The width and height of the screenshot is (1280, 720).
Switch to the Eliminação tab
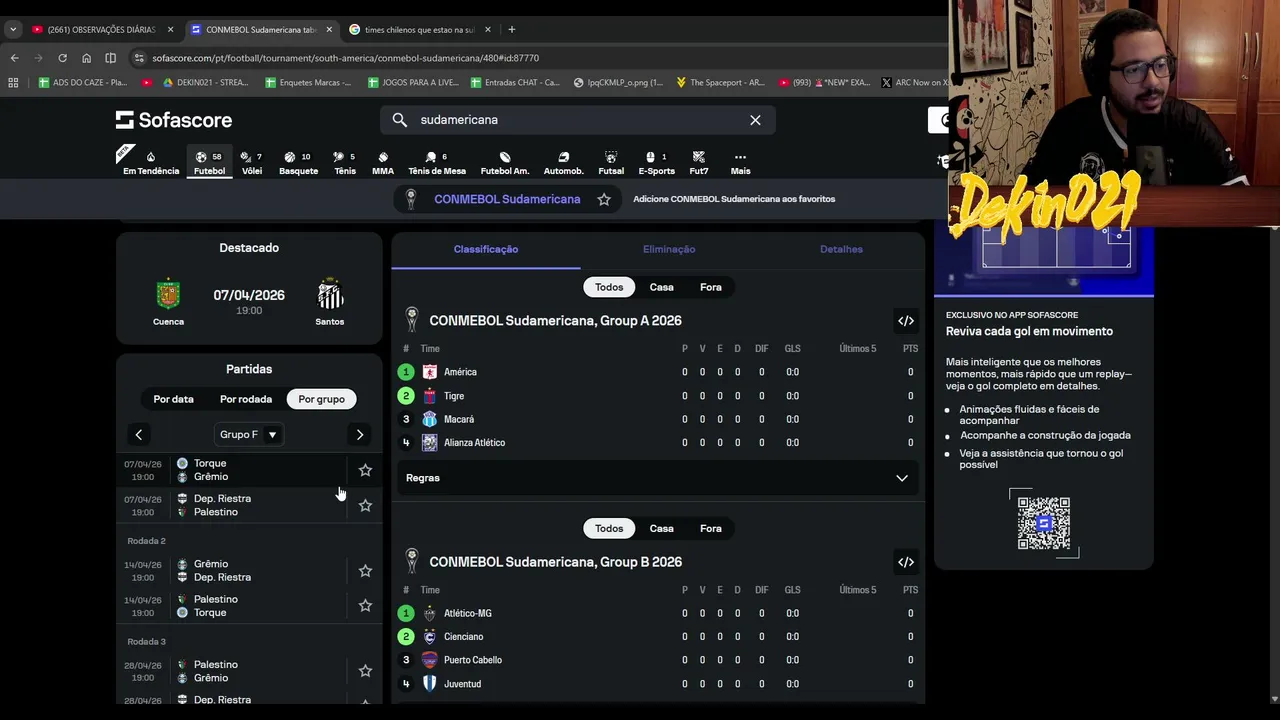pos(669,249)
